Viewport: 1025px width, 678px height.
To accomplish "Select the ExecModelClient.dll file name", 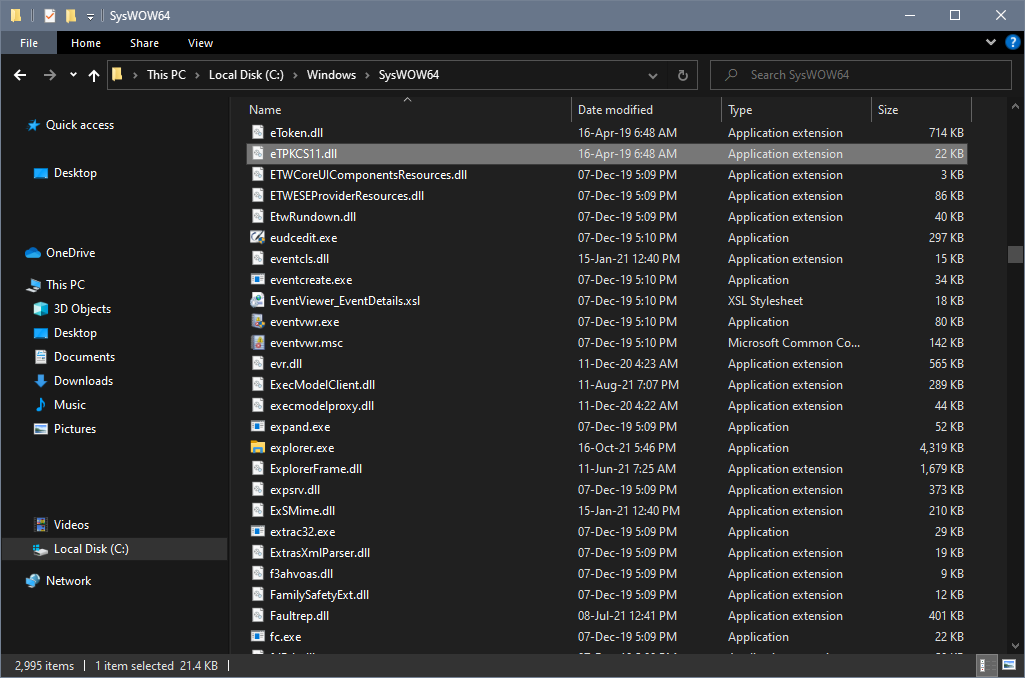I will [x=322, y=385].
